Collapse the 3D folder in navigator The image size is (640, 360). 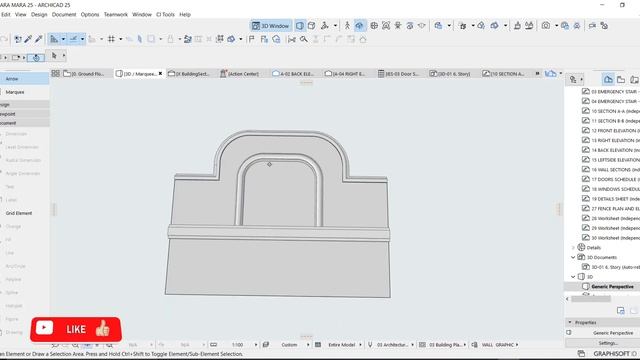coord(573,277)
